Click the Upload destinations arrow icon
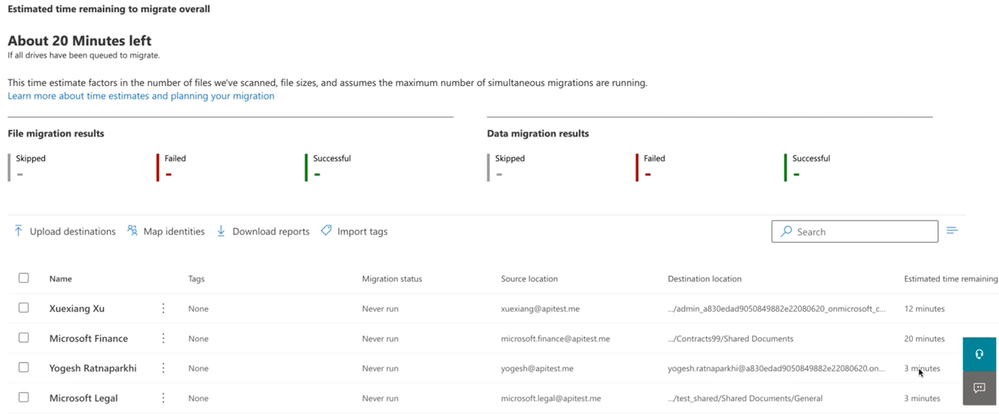Image resolution: width=999 pixels, height=416 pixels. click(18, 231)
